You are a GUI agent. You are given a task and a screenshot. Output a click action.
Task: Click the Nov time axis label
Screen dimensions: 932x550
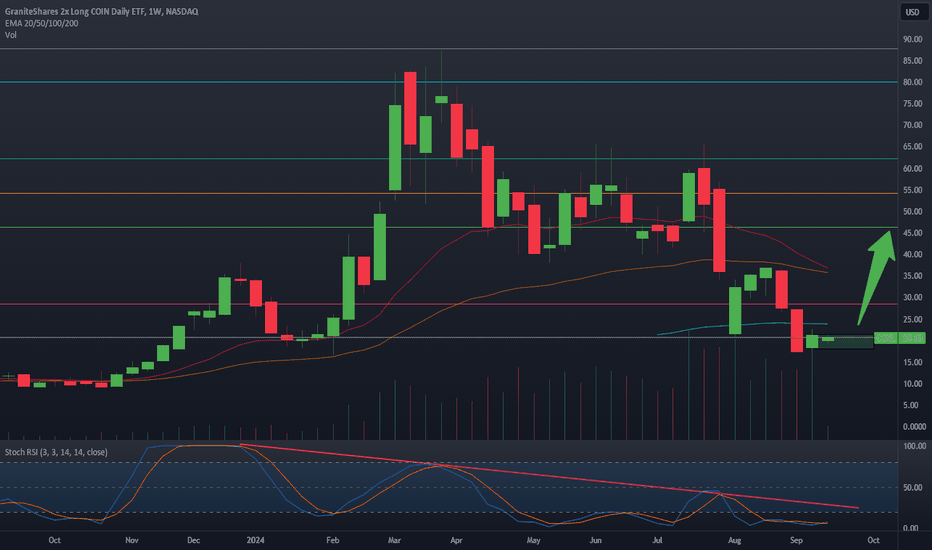(x=132, y=540)
